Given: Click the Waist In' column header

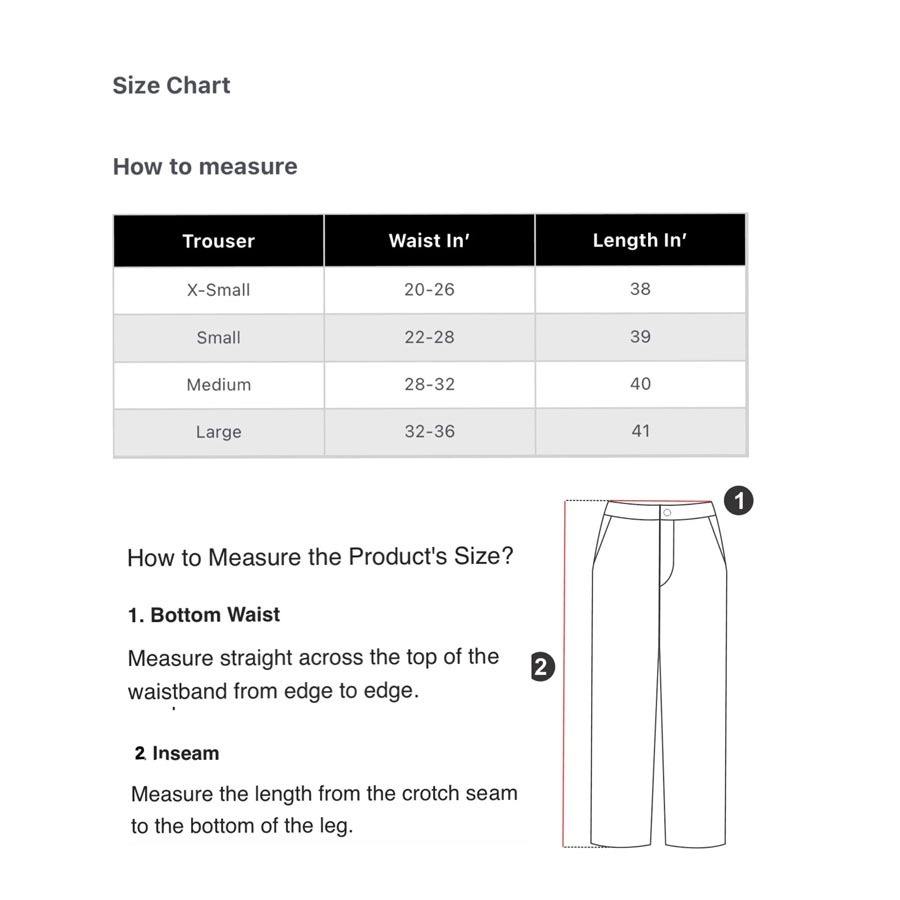Looking at the screenshot, I should [x=429, y=240].
